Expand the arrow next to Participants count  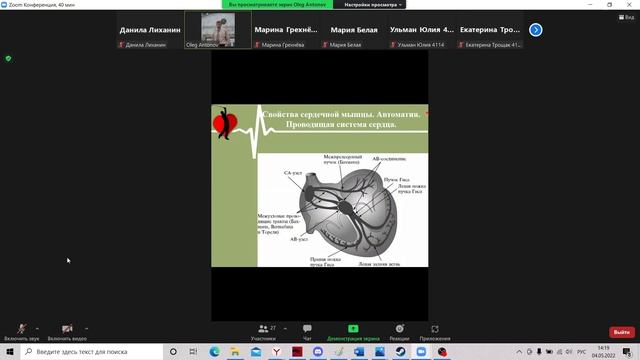[x=285, y=329]
